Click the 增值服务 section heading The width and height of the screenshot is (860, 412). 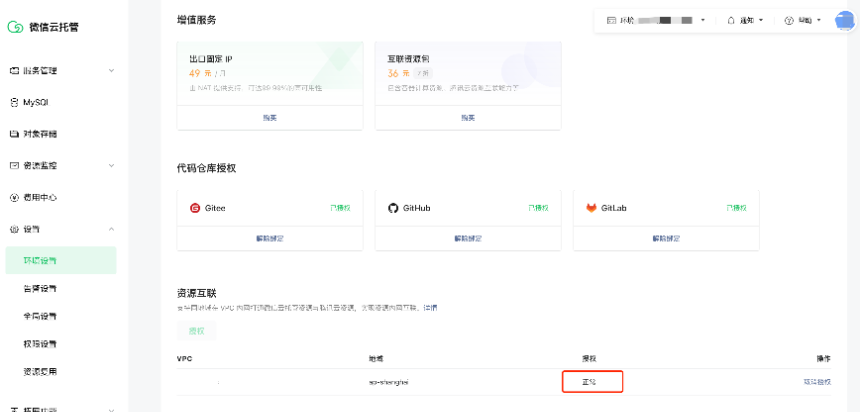point(196,20)
